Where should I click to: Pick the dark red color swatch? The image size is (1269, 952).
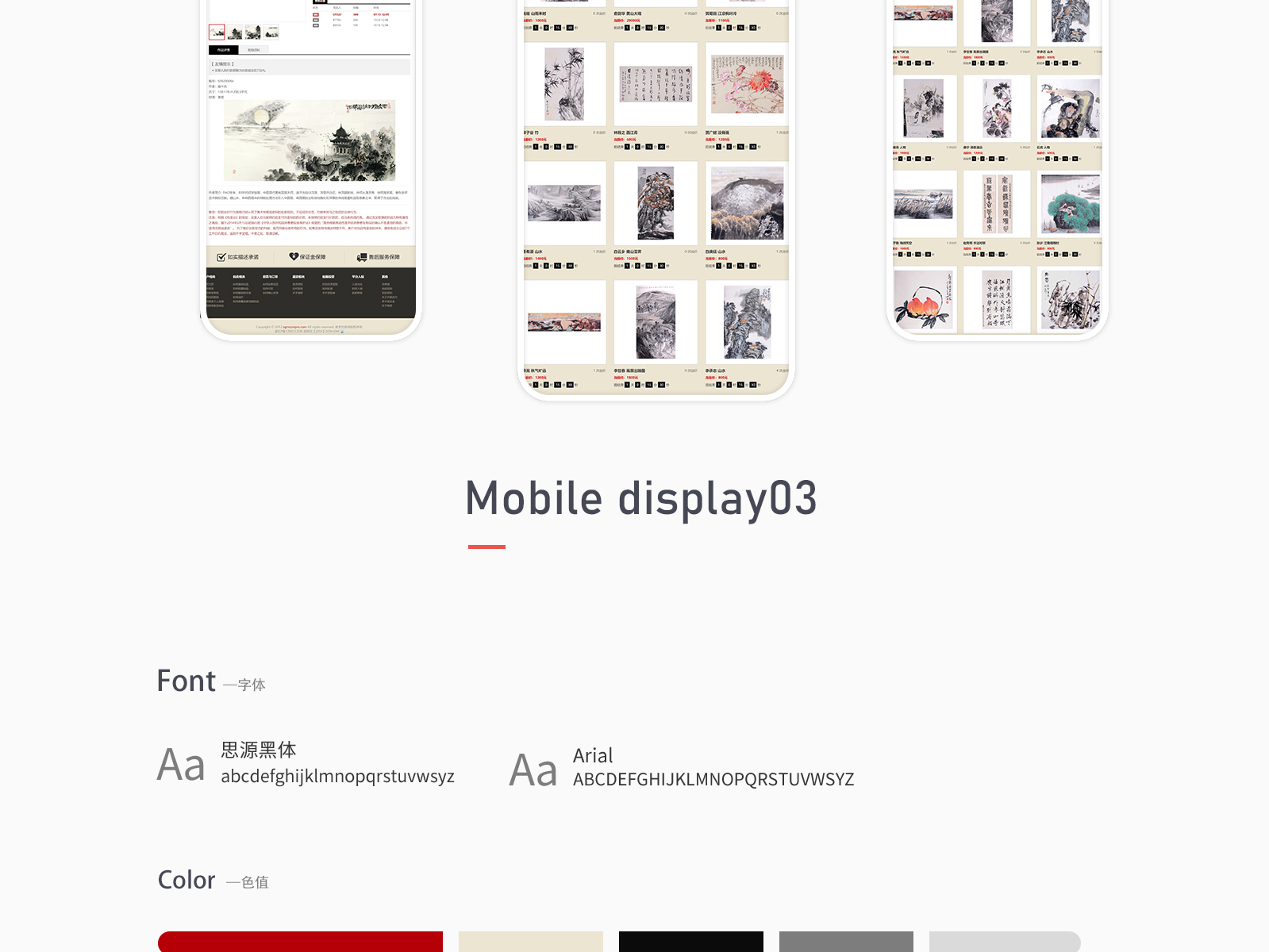300,942
